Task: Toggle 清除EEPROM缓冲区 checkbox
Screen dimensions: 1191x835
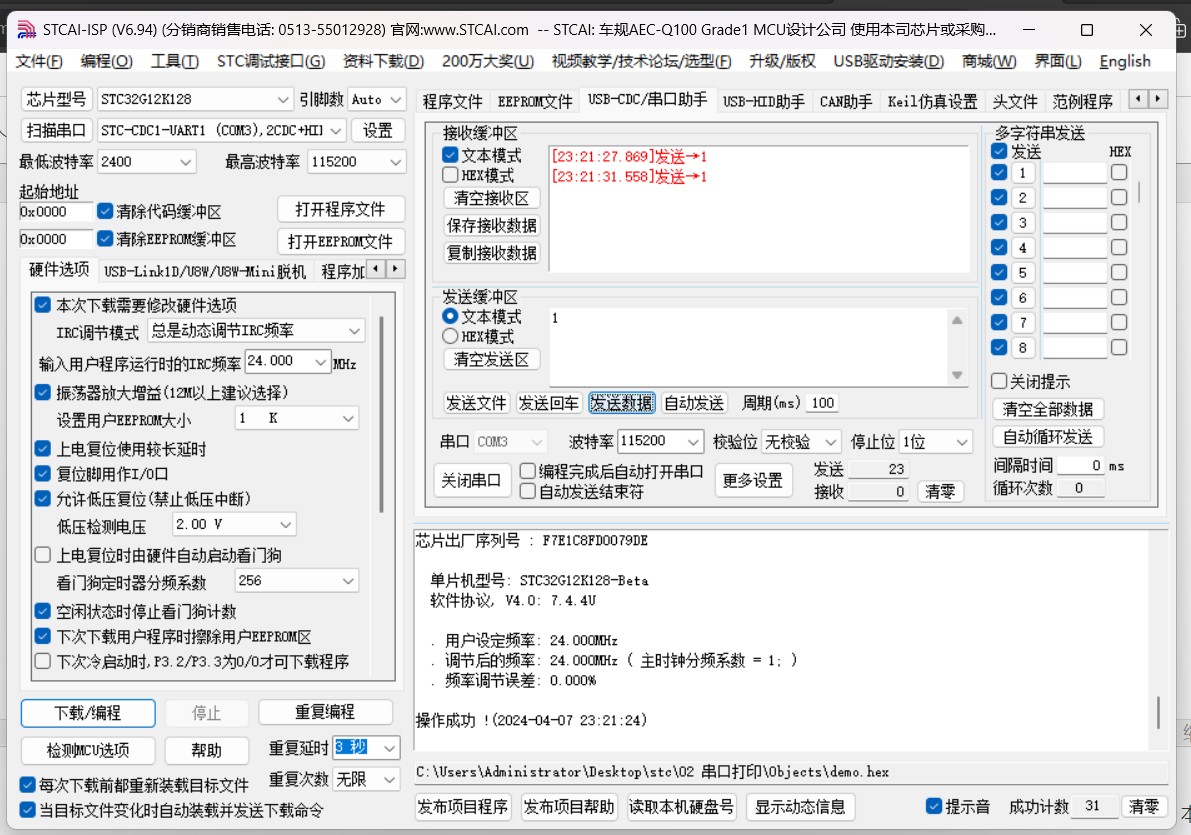Action: (x=105, y=239)
